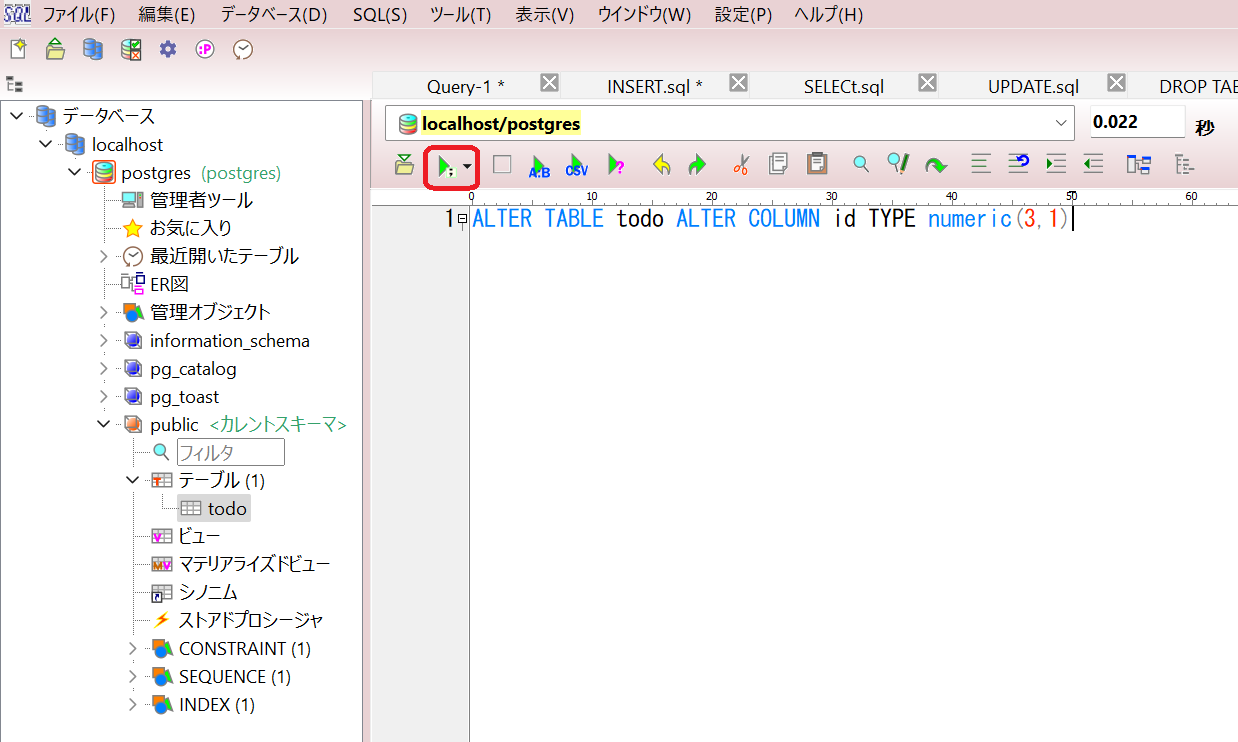Click the CSV export icon

click(x=576, y=164)
